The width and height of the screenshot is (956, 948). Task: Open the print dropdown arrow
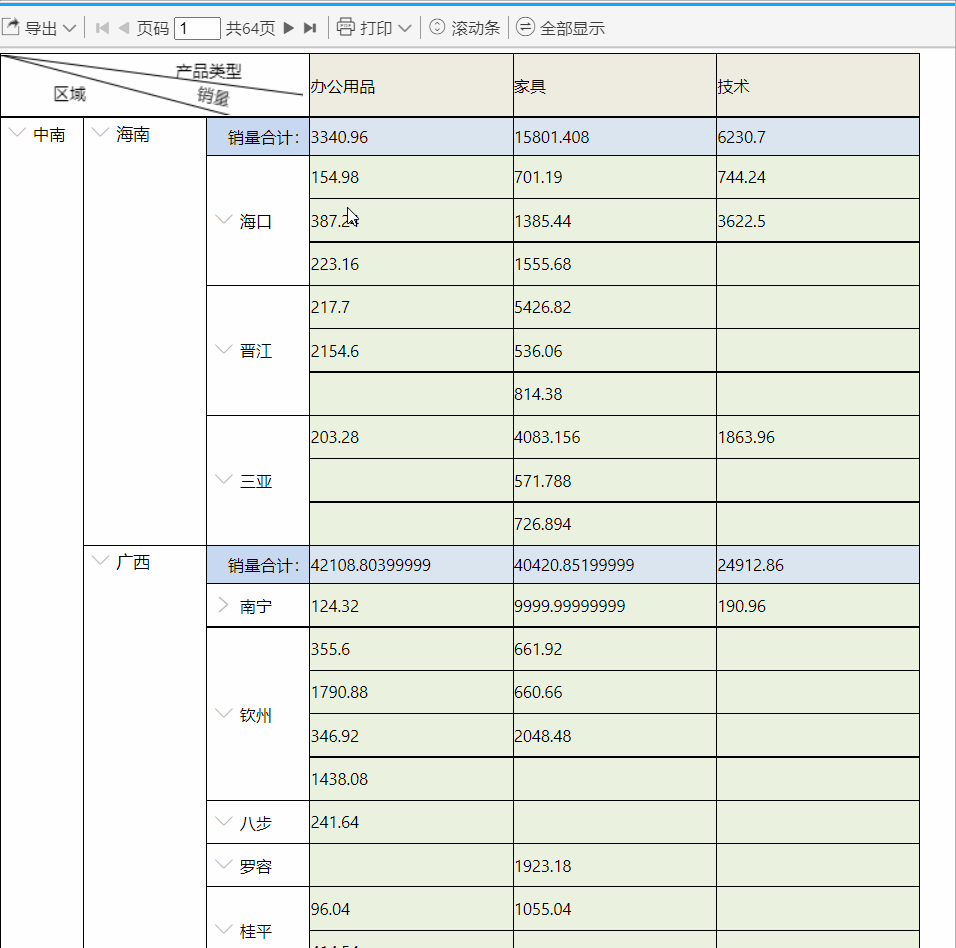click(405, 29)
